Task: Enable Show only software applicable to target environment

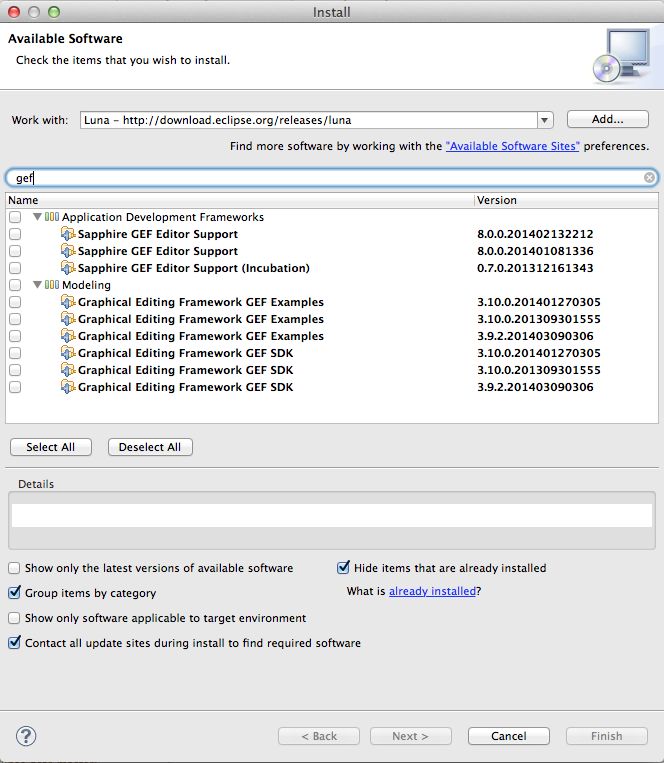Action: (14, 618)
